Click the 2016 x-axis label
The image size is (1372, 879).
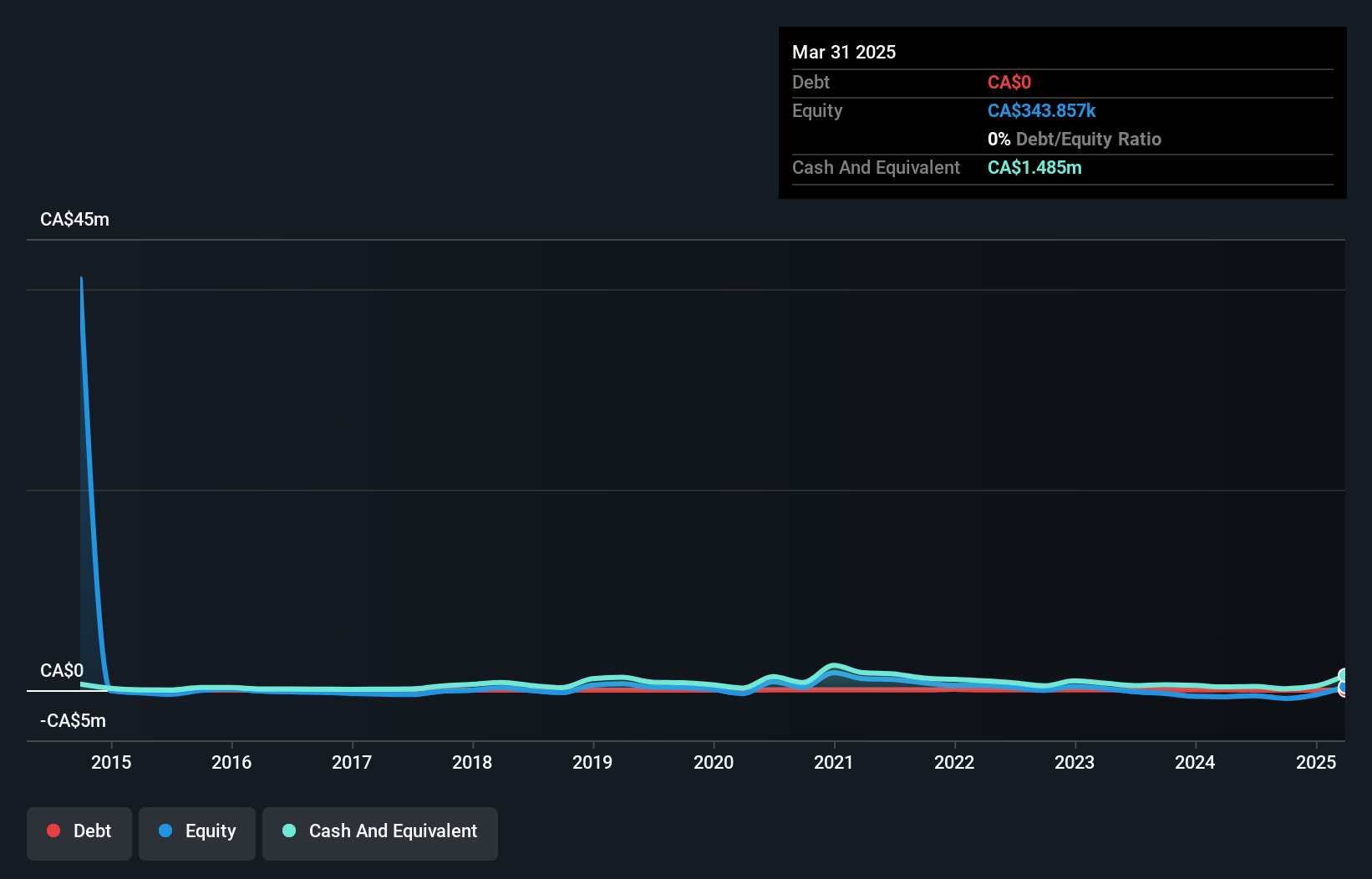click(231, 762)
